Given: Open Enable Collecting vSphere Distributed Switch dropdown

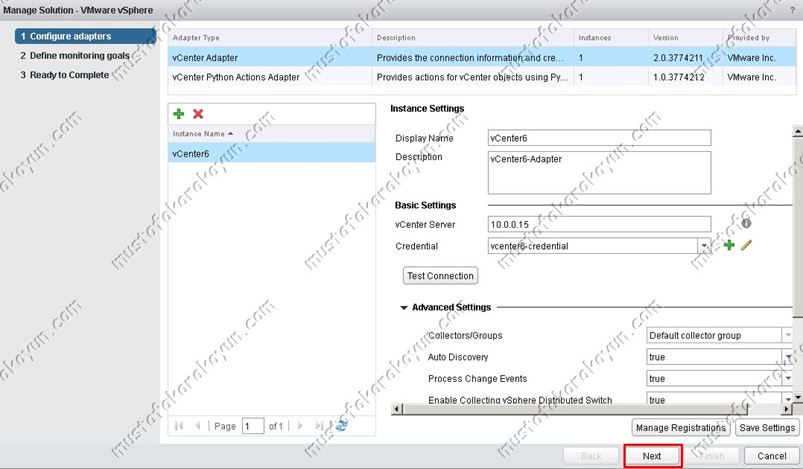Looking at the screenshot, I should click(788, 399).
